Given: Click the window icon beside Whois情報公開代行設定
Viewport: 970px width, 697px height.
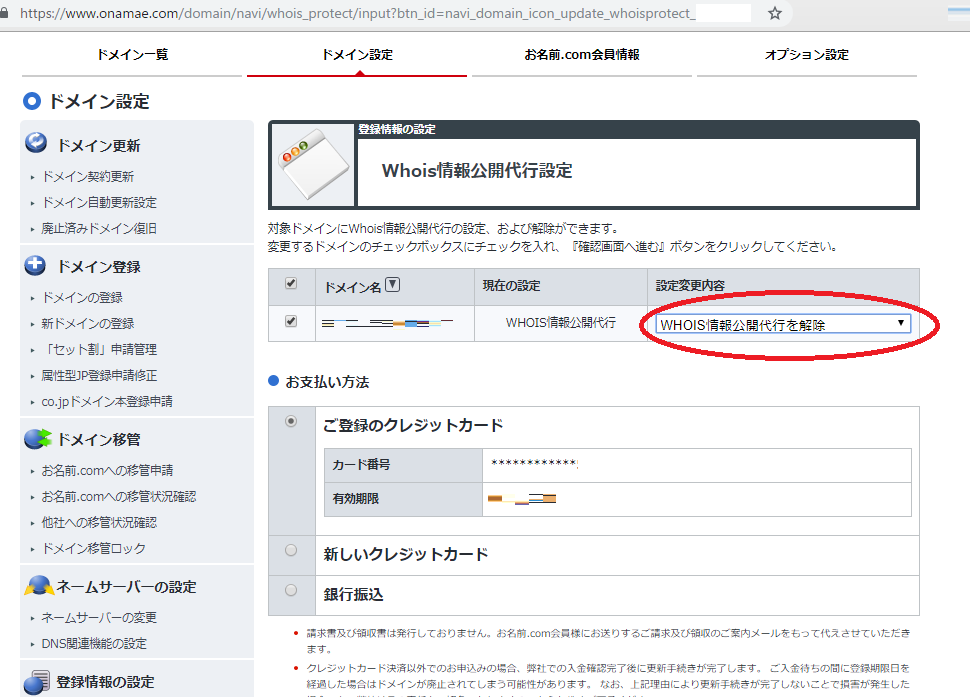Looking at the screenshot, I should (x=313, y=165).
